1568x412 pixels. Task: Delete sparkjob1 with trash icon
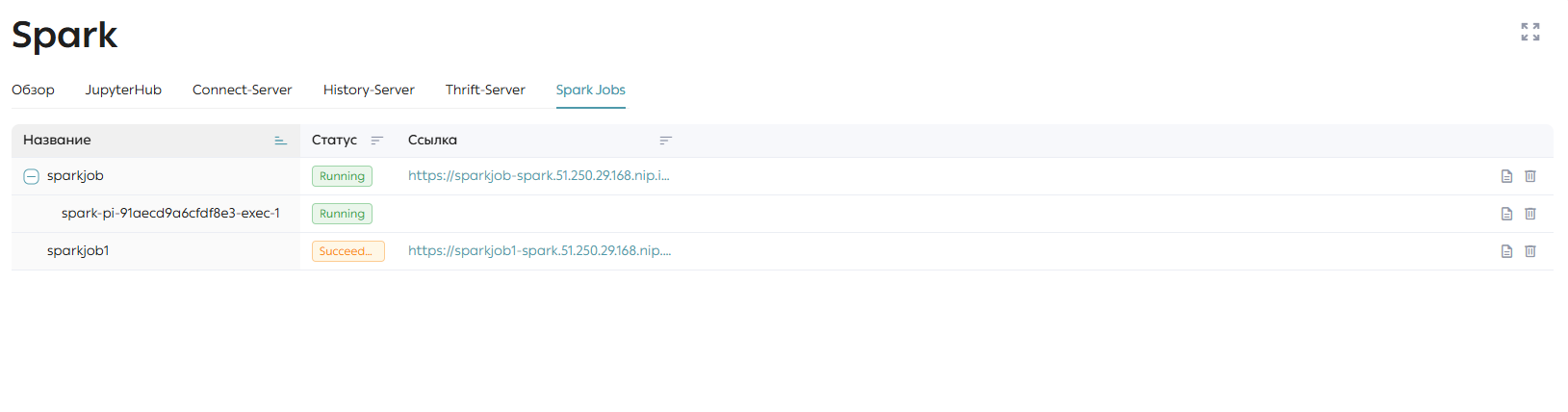click(x=1530, y=251)
